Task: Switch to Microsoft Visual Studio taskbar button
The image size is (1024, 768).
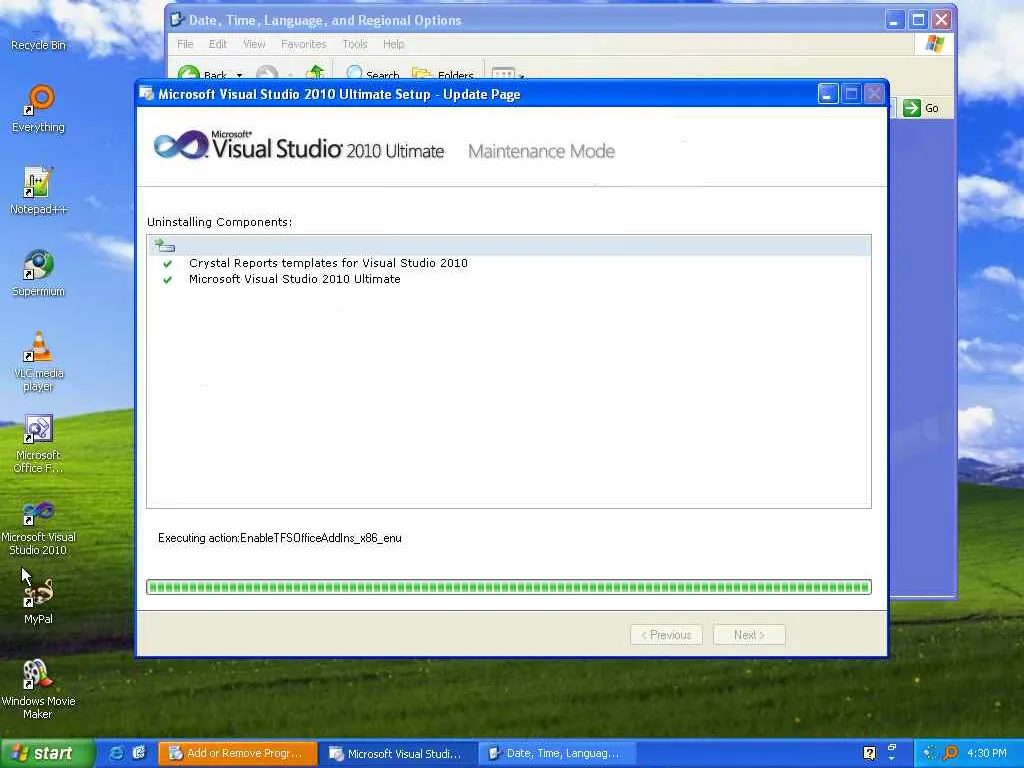Action: click(x=398, y=753)
